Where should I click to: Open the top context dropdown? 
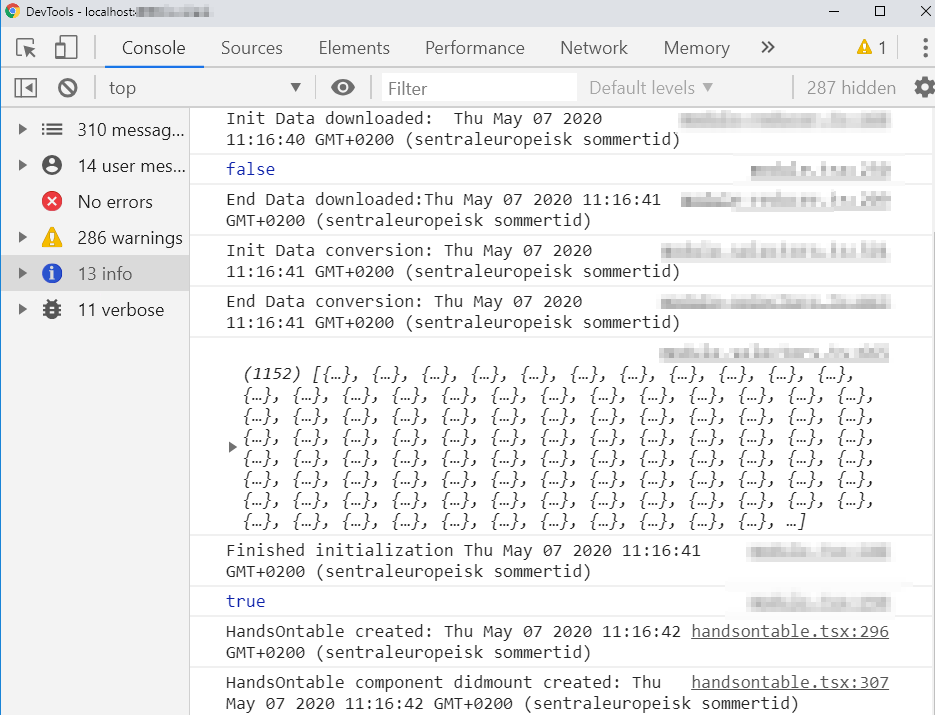tap(204, 88)
